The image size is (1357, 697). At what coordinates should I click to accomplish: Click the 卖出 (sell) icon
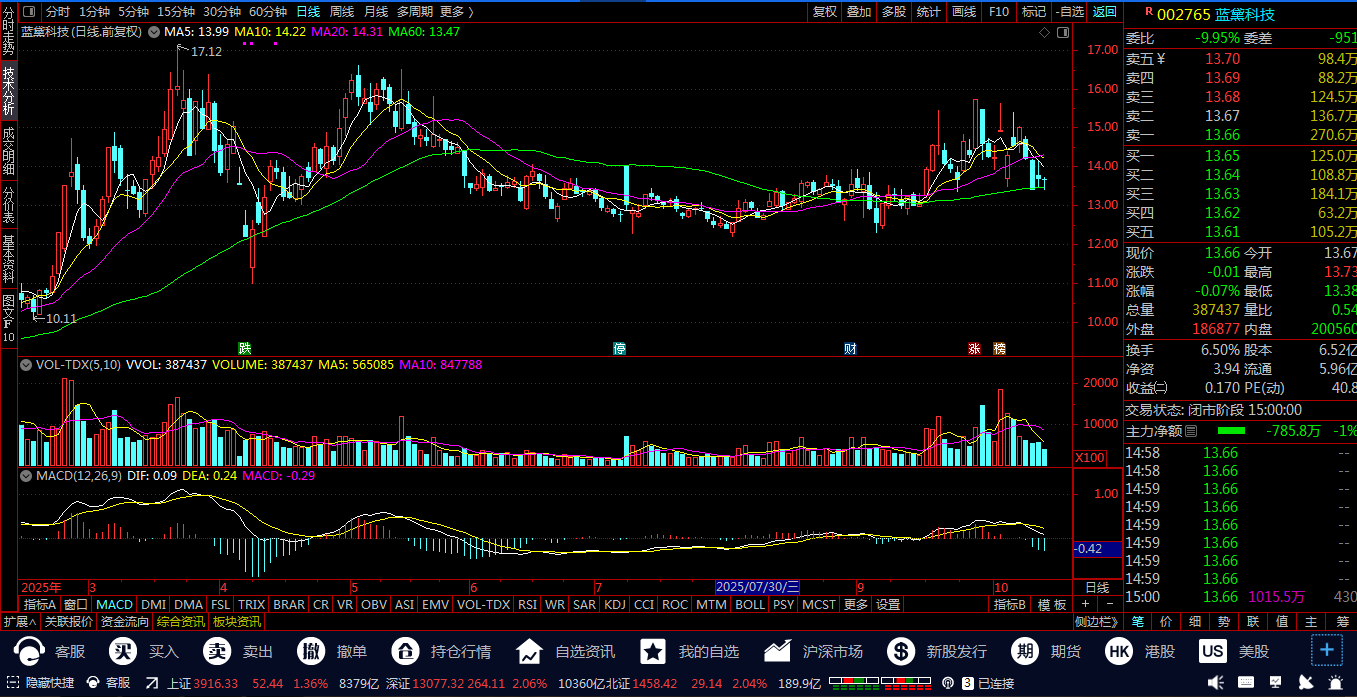click(x=217, y=652)
